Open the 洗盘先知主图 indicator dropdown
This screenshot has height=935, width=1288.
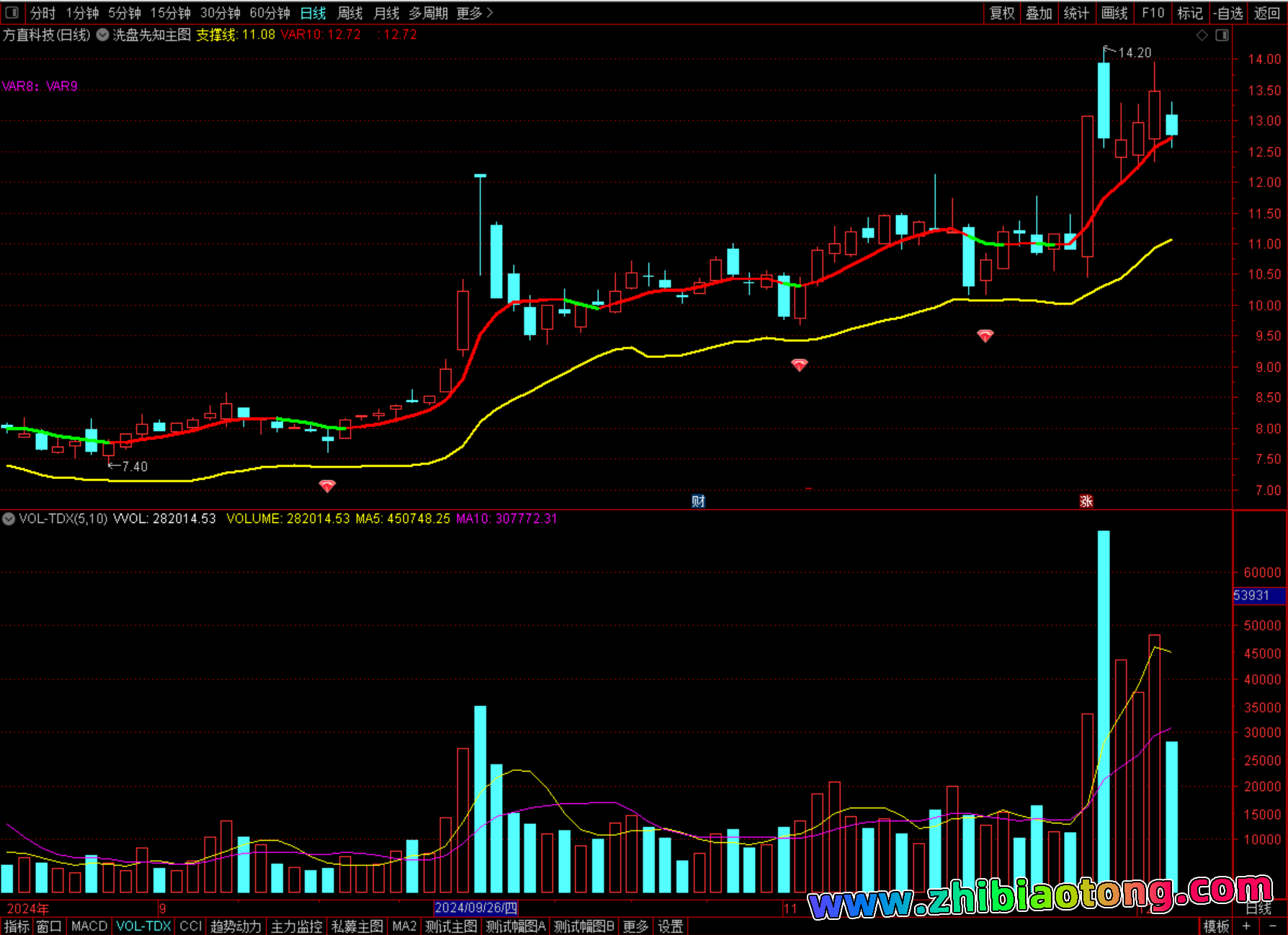(103, 35)
